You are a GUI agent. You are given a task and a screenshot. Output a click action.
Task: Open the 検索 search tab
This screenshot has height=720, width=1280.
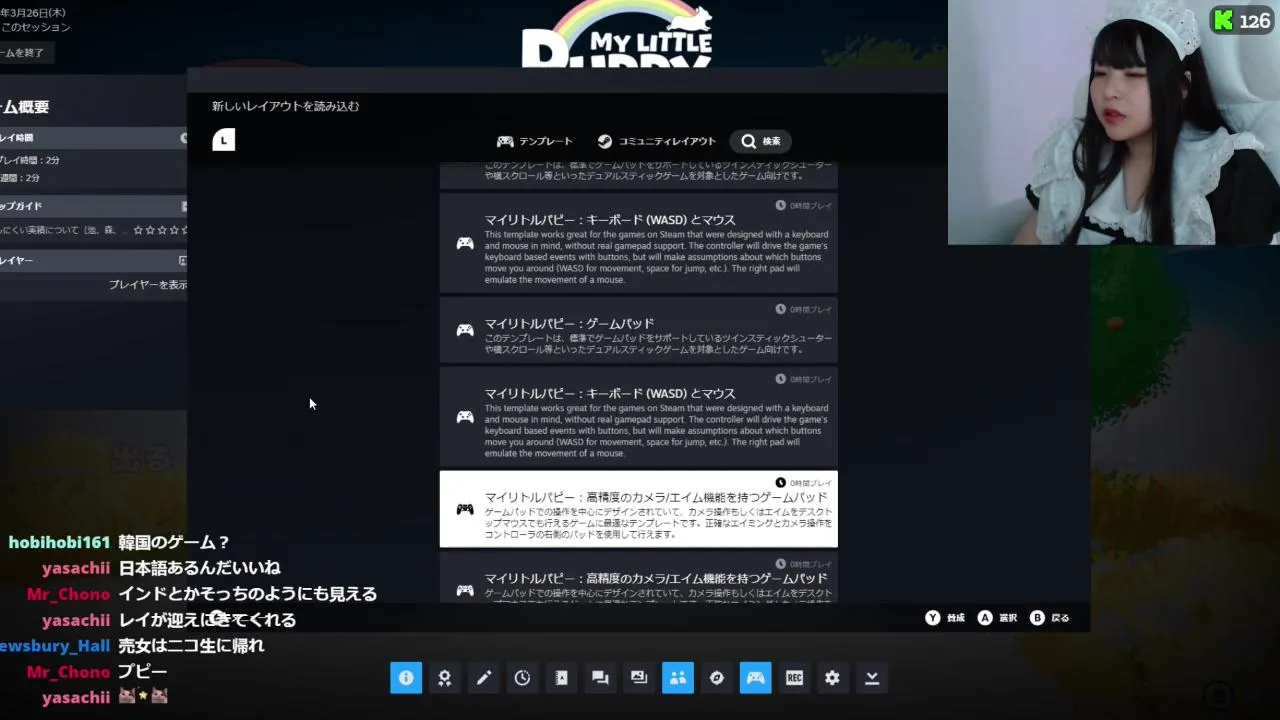761,141
